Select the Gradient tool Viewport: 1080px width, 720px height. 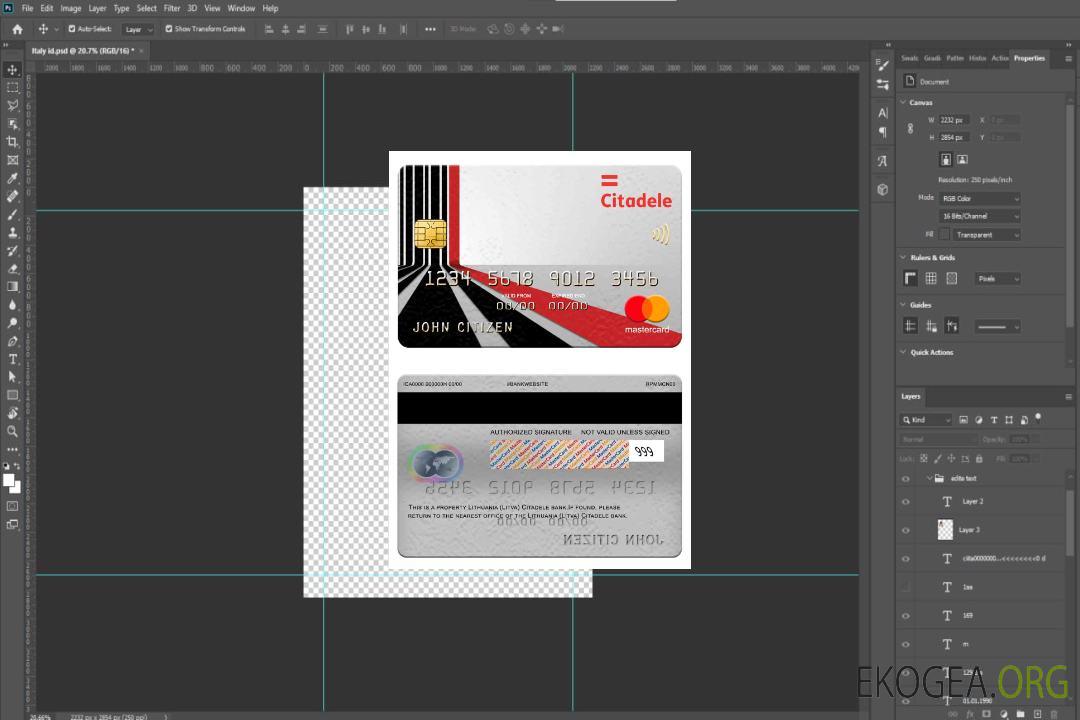pyautogui.click(x=12, y=287)
